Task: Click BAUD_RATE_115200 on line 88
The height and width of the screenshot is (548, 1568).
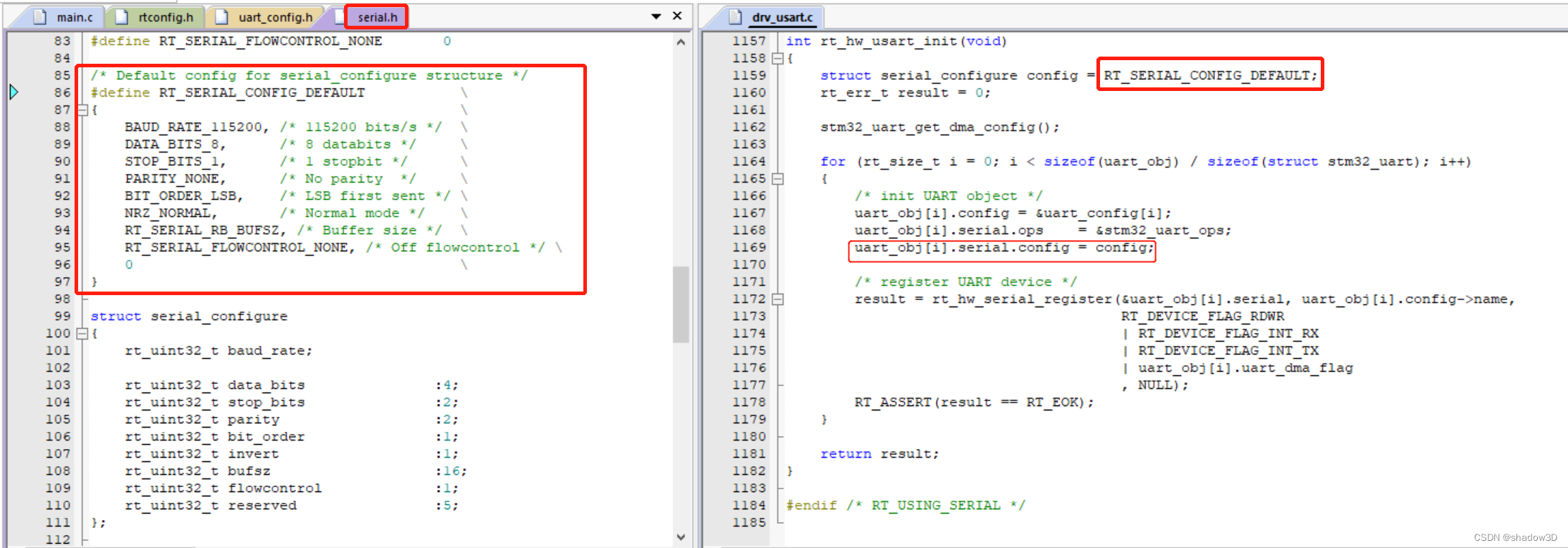Action: pos(193,127)
